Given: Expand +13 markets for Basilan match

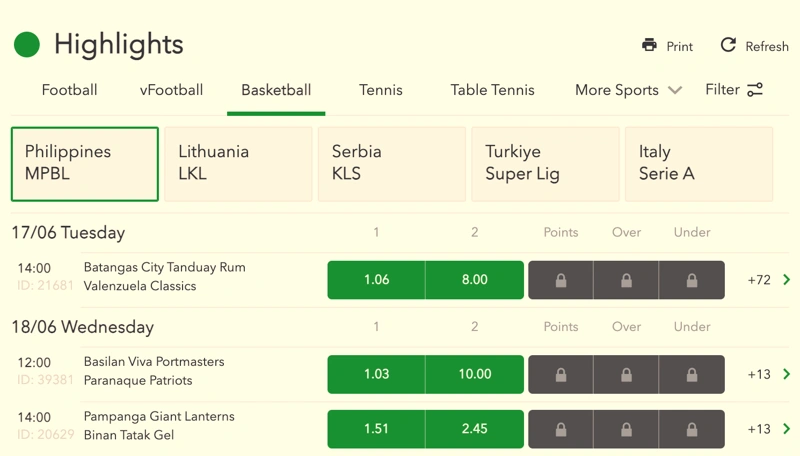Looking at the screenshot, I should point(768,374).
